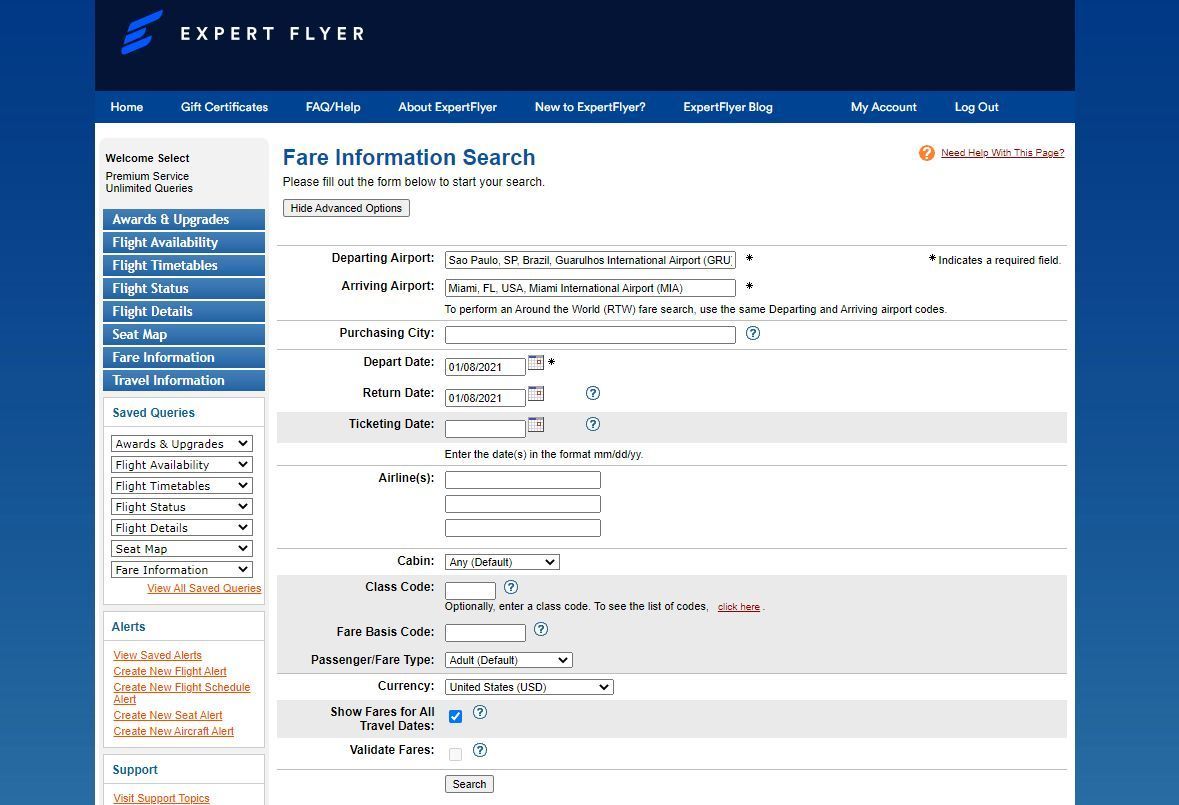Focus the Class Code field
Viewport: 1179px width, 805px height.
click(x=470, y=591)
